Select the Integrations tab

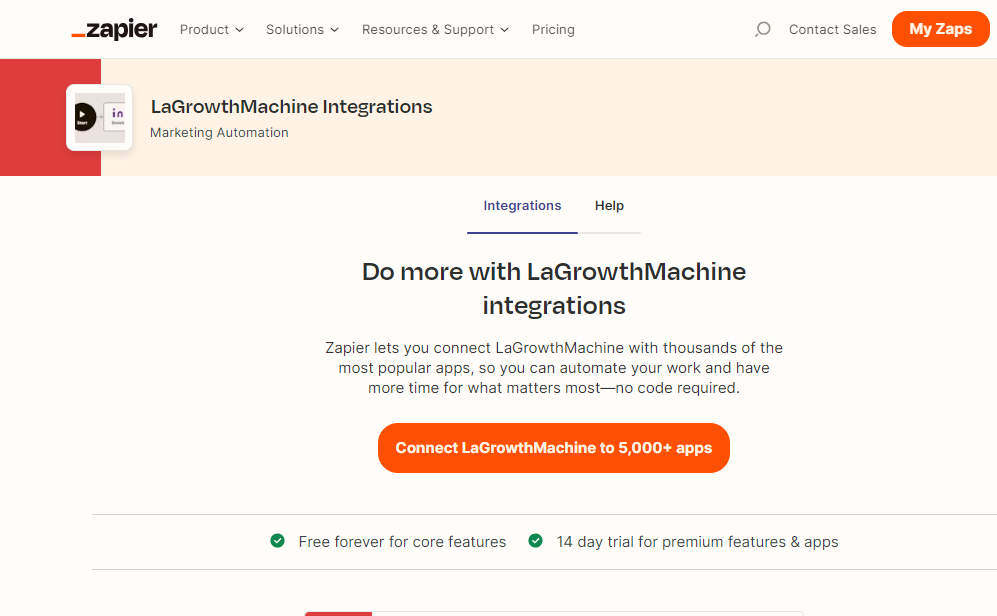pyautogui.click(x=522, y=205)
